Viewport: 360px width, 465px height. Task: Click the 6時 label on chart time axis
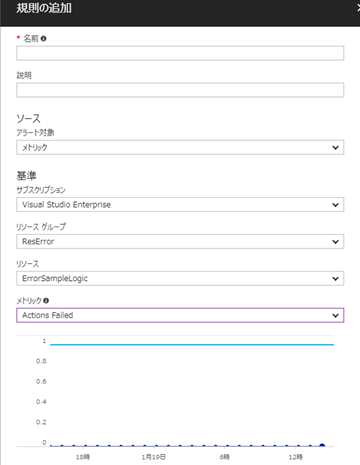pyautogui.click(x=224, y=457)
